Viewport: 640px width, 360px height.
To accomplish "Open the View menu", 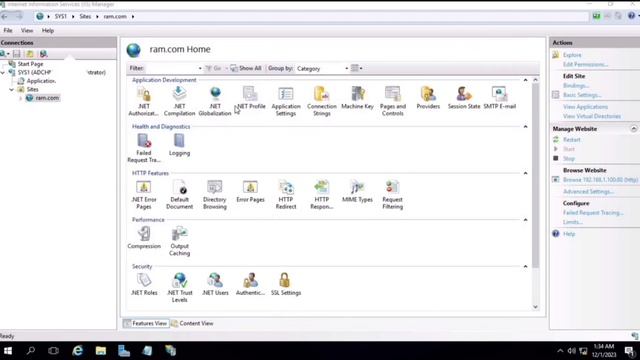I will tap(27, 30).
